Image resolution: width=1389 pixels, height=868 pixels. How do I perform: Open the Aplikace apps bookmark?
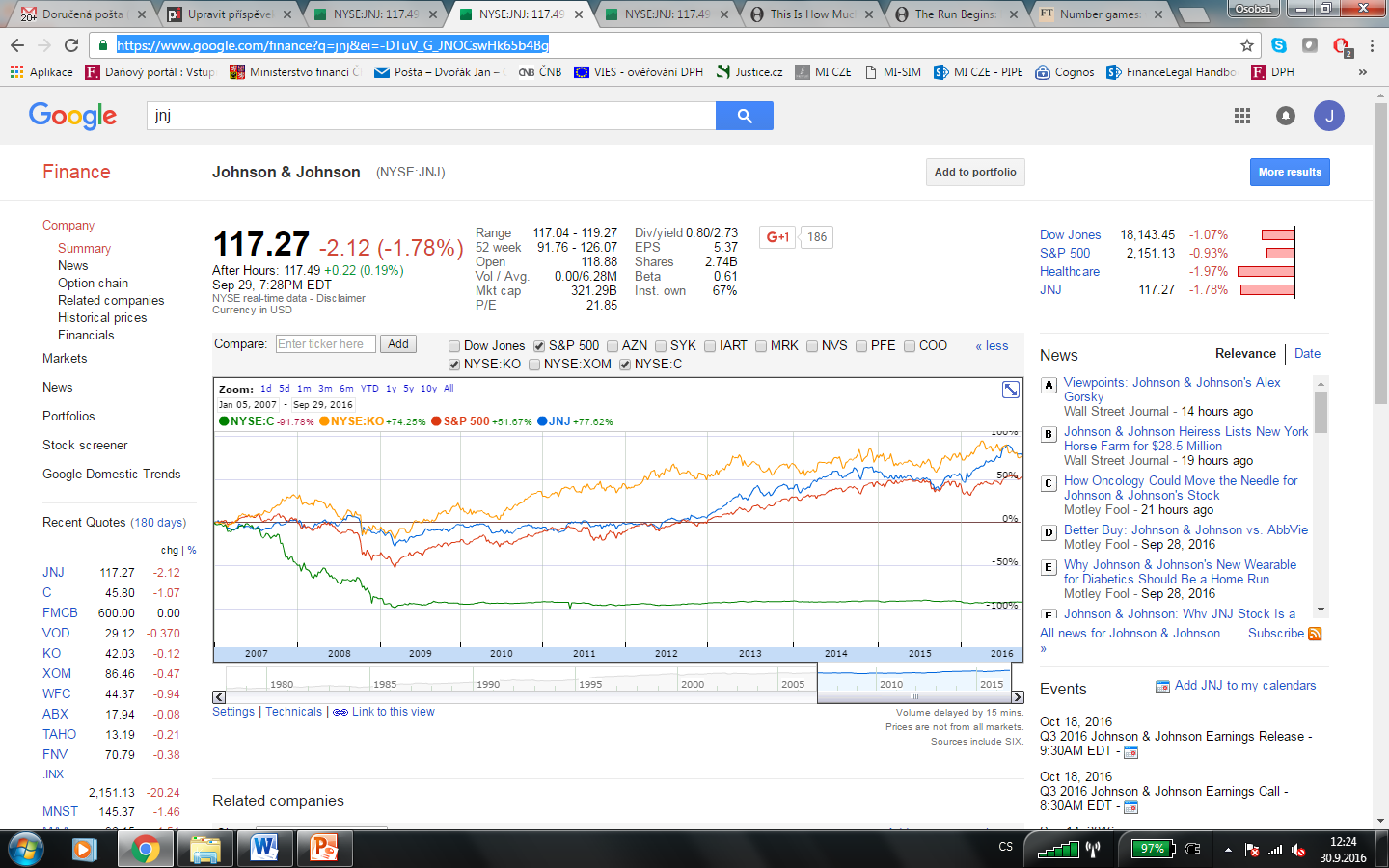[x=41, y=72]
